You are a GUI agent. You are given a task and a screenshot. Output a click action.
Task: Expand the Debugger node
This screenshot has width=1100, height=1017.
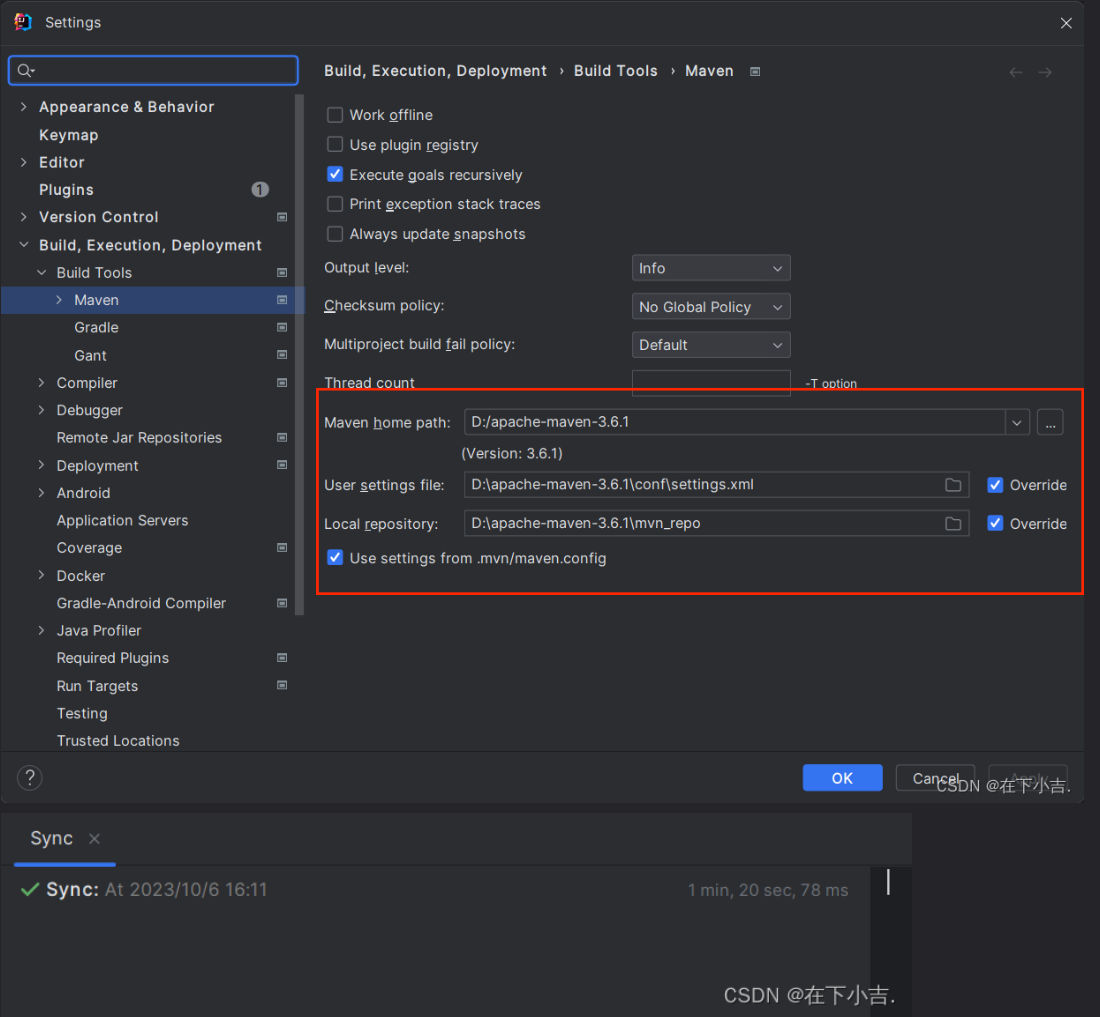point(41,410)
